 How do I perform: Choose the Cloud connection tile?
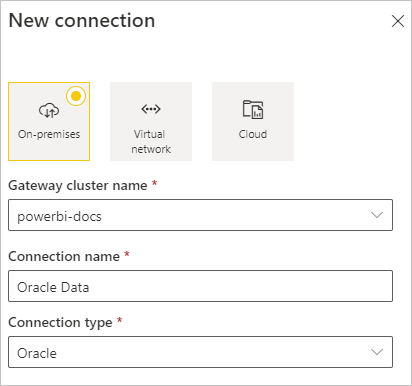pyautogui.click(x=253, y=121)
